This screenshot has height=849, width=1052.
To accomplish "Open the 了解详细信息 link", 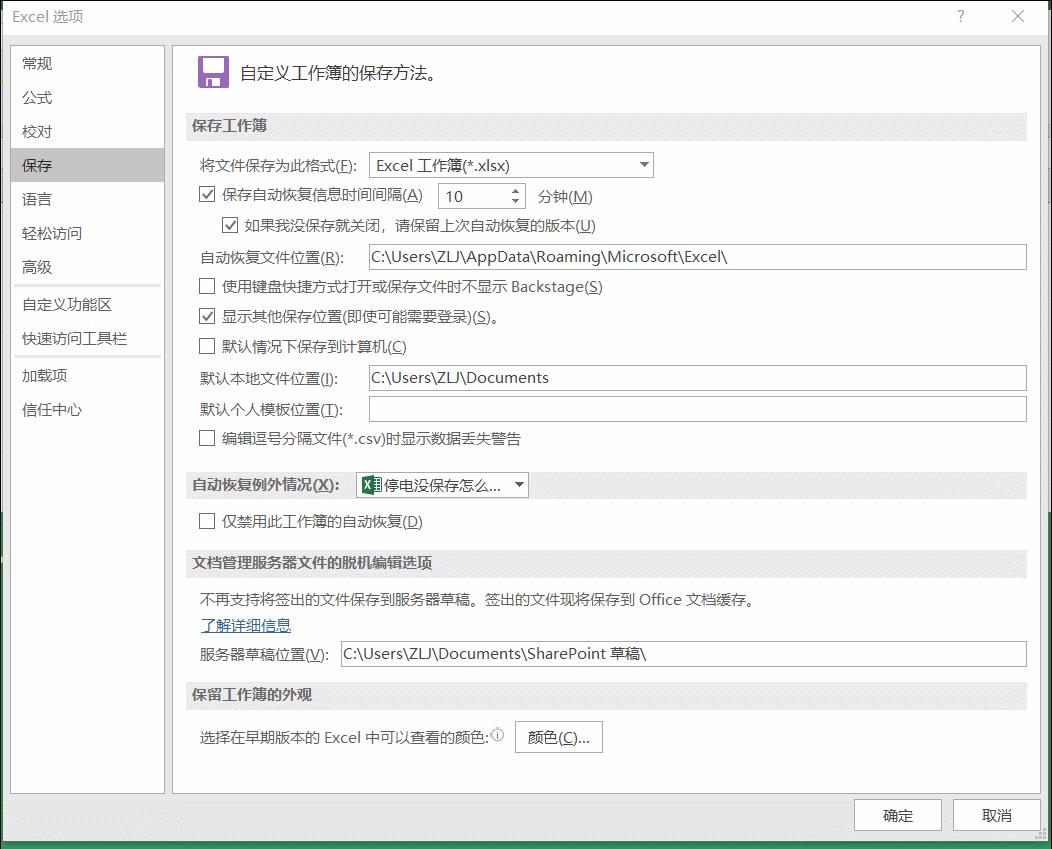I will coord(246,626).
